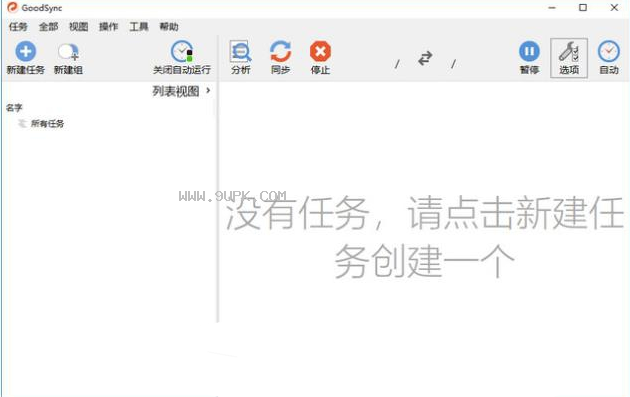
Task: Click the right folder path slash
Action: (453, 63)
